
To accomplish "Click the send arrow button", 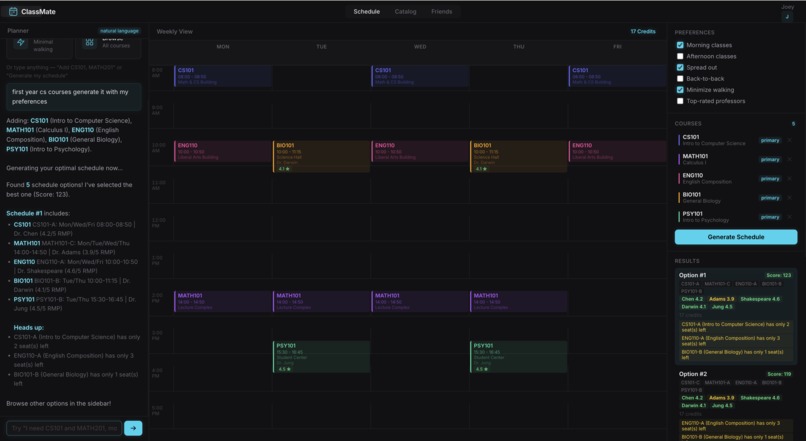I will pos(133,428).
